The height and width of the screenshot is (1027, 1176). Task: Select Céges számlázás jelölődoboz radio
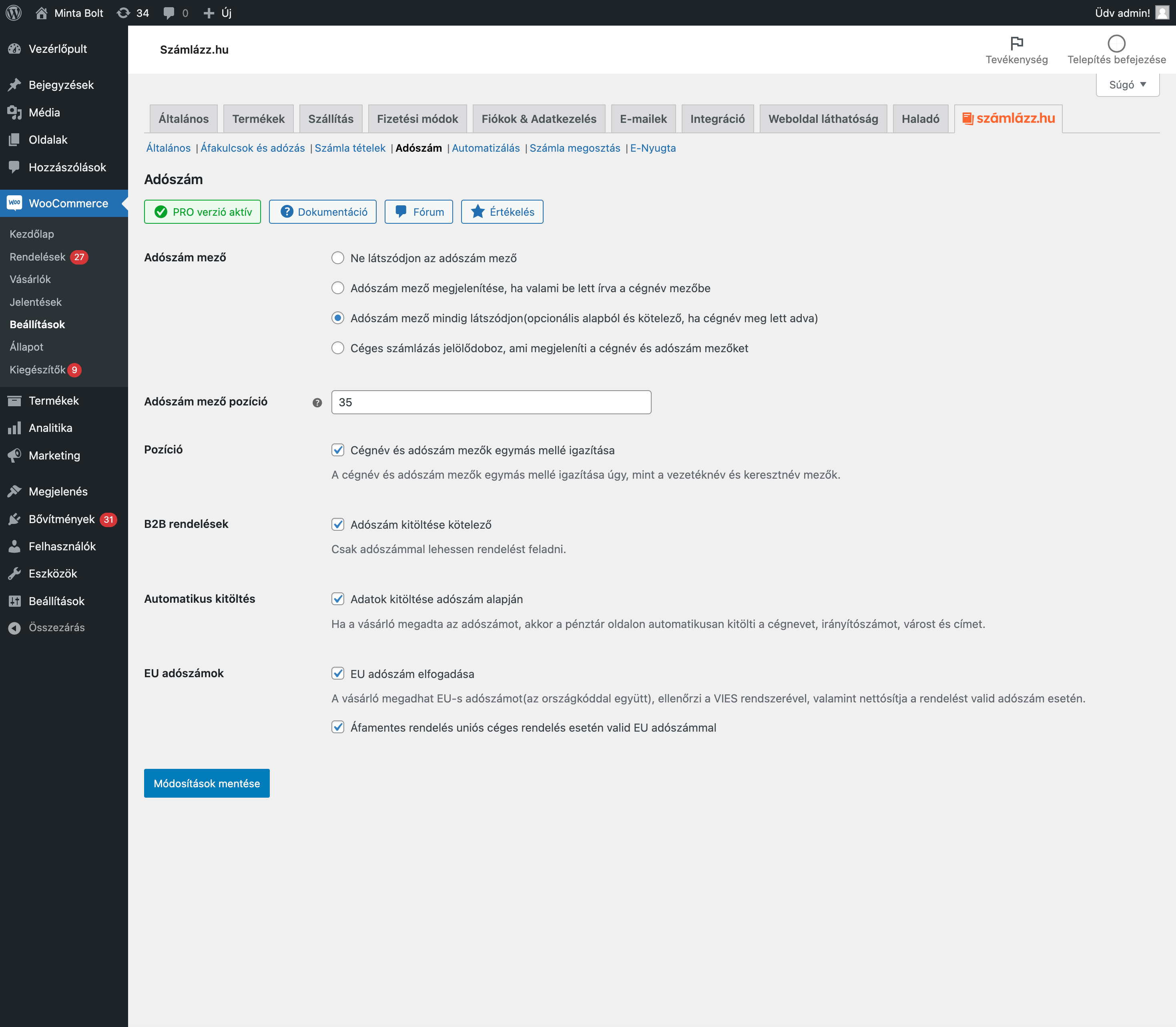338,348
